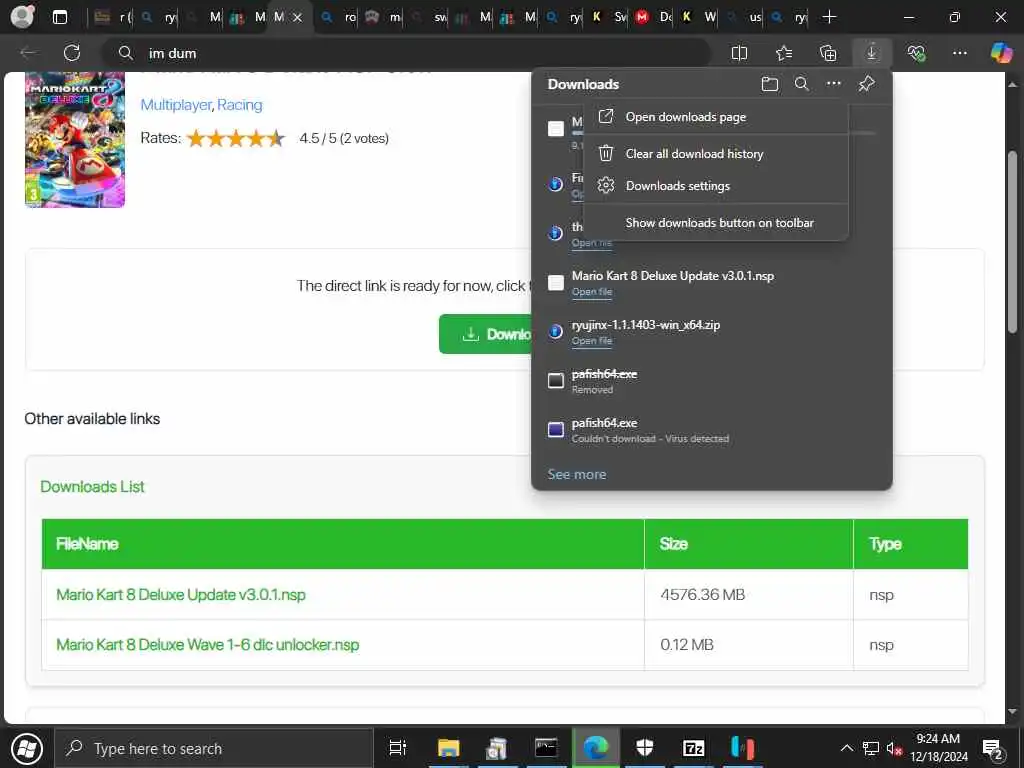
Task: Switch to the 'De' tab
Action: (x=655, y=18)
